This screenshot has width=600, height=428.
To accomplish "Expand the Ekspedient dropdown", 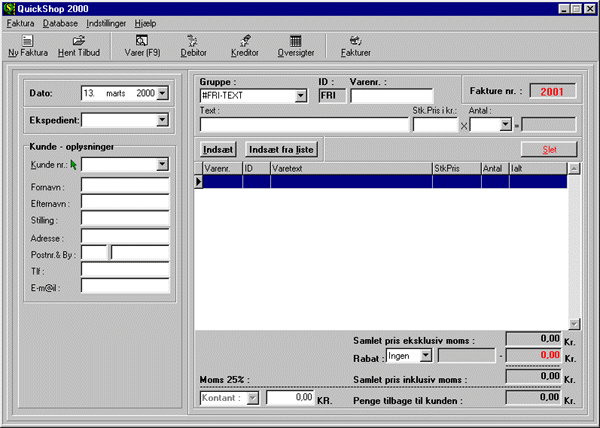I will pyautogui.click(x=162, y=120).
